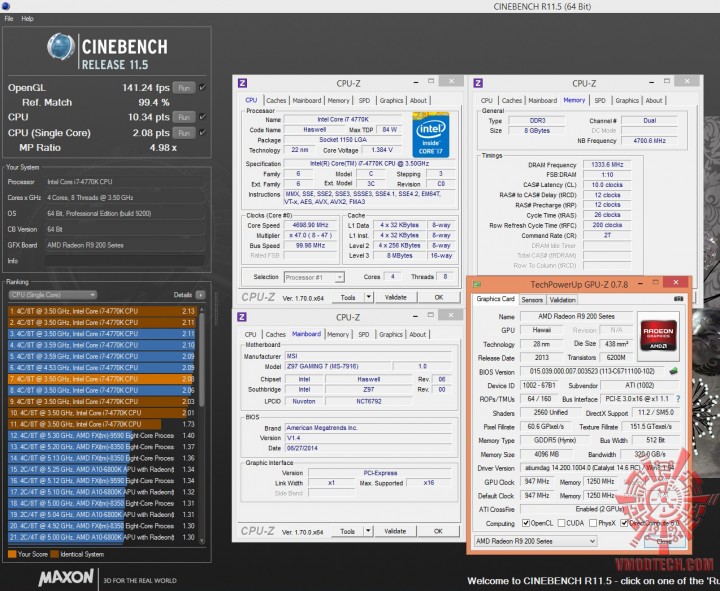Viewport: 720px width, 591px height.
Task: Click the Info input field in Your System
Action: [x=125, y=261]
